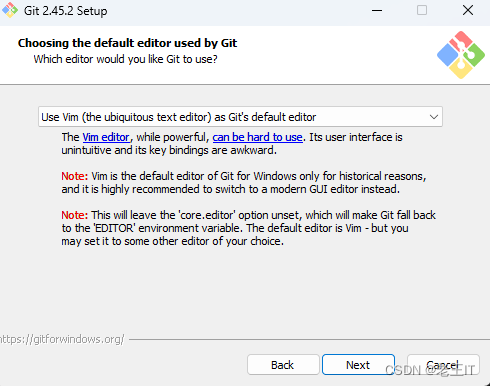The image size is (490, 386).
Task: Click the 'Git 2.45.2 Setup' title text
Action: pyautogui.click(x=66, y=11)
